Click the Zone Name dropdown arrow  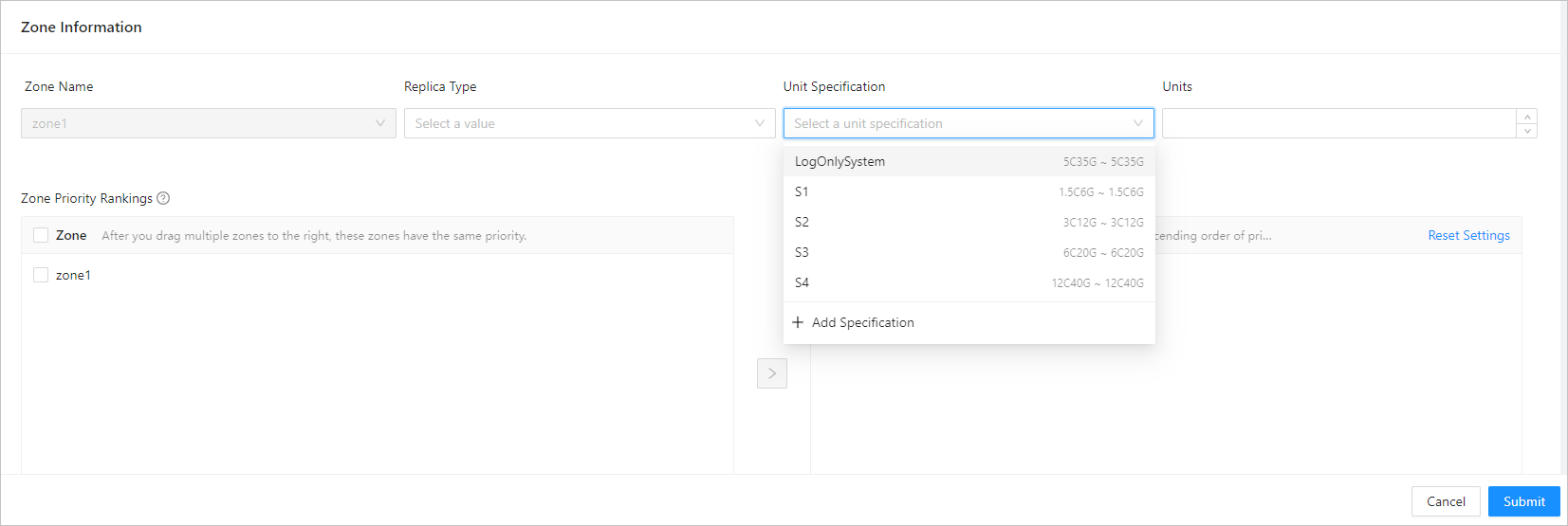point(380,123)
